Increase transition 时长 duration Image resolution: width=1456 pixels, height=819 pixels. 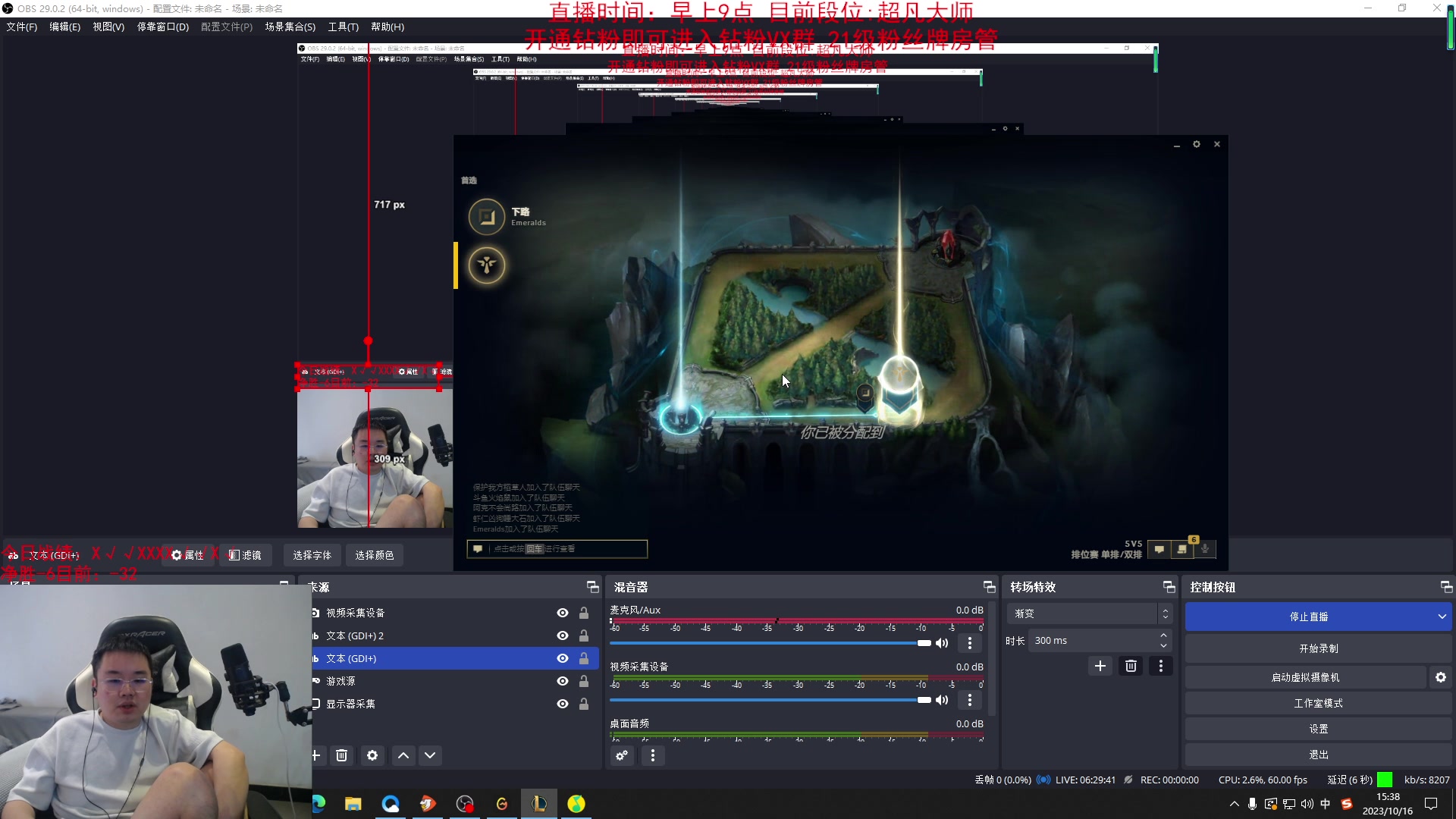pos(1164,635)
